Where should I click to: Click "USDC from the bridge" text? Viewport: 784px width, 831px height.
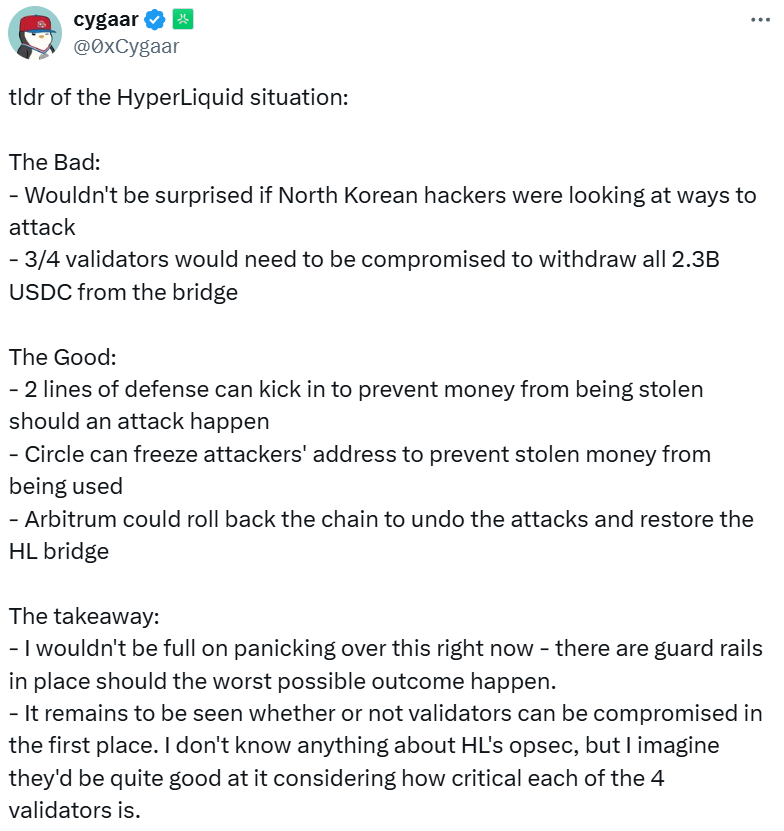coord(123,292)
